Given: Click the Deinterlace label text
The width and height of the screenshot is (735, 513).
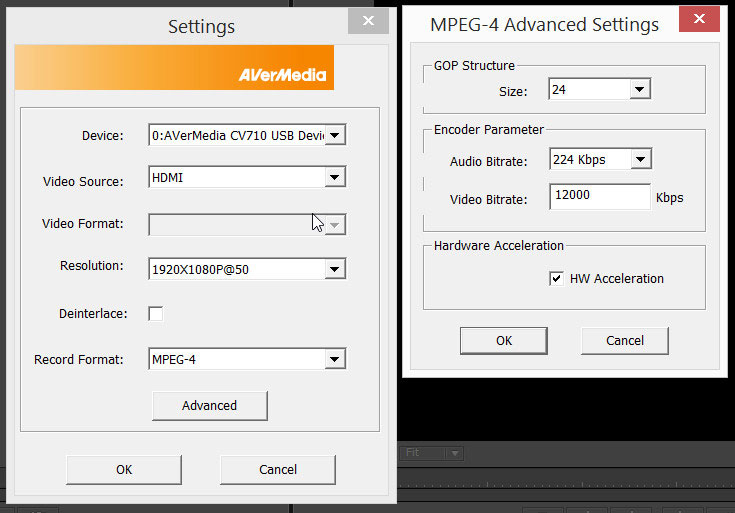Looking at the screenshot, I should [x=93, y=314].
